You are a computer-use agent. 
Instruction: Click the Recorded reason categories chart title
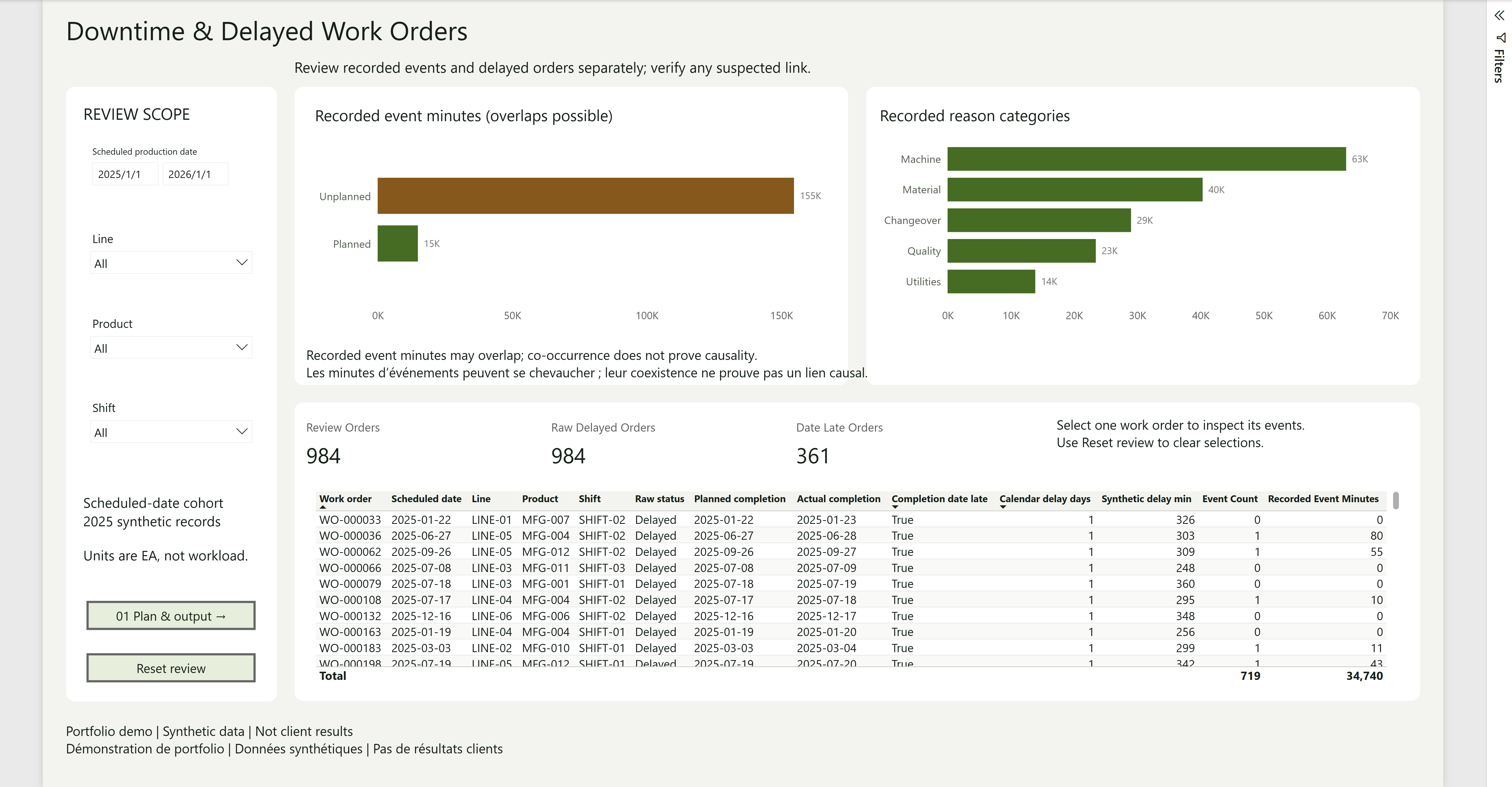click(974, 116)
